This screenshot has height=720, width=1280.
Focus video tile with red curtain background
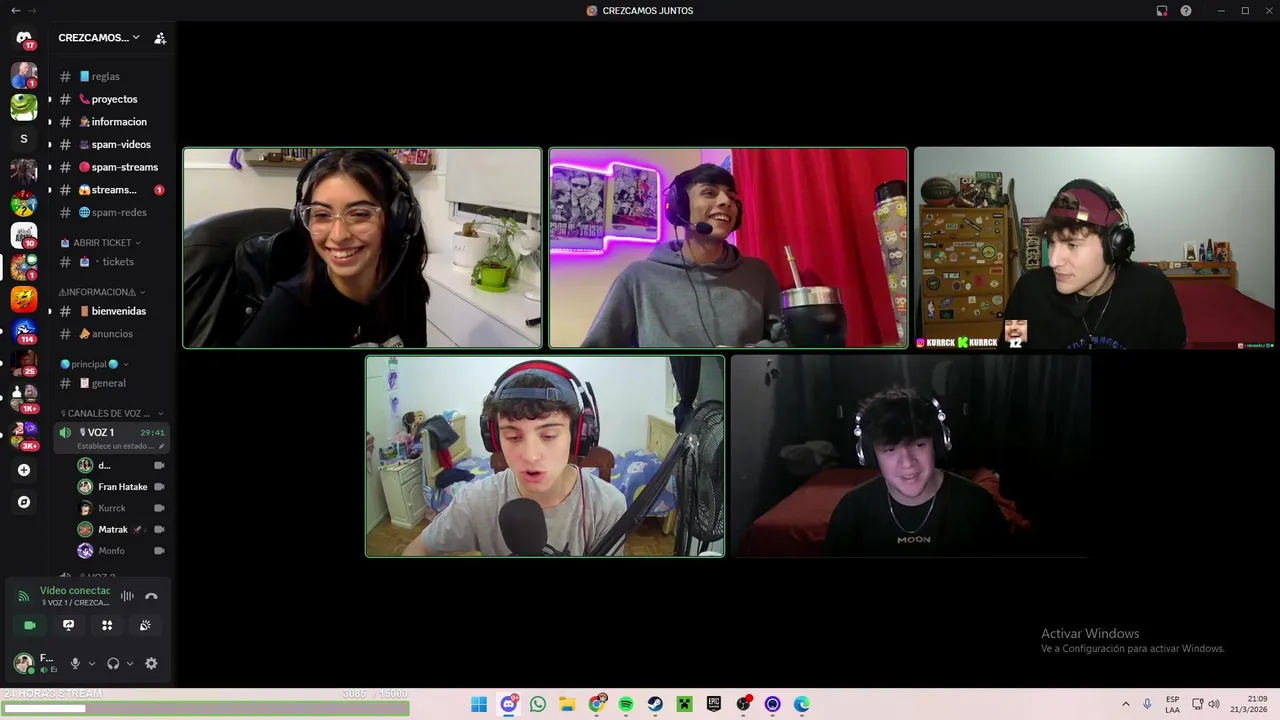click(x=728, y=248)
